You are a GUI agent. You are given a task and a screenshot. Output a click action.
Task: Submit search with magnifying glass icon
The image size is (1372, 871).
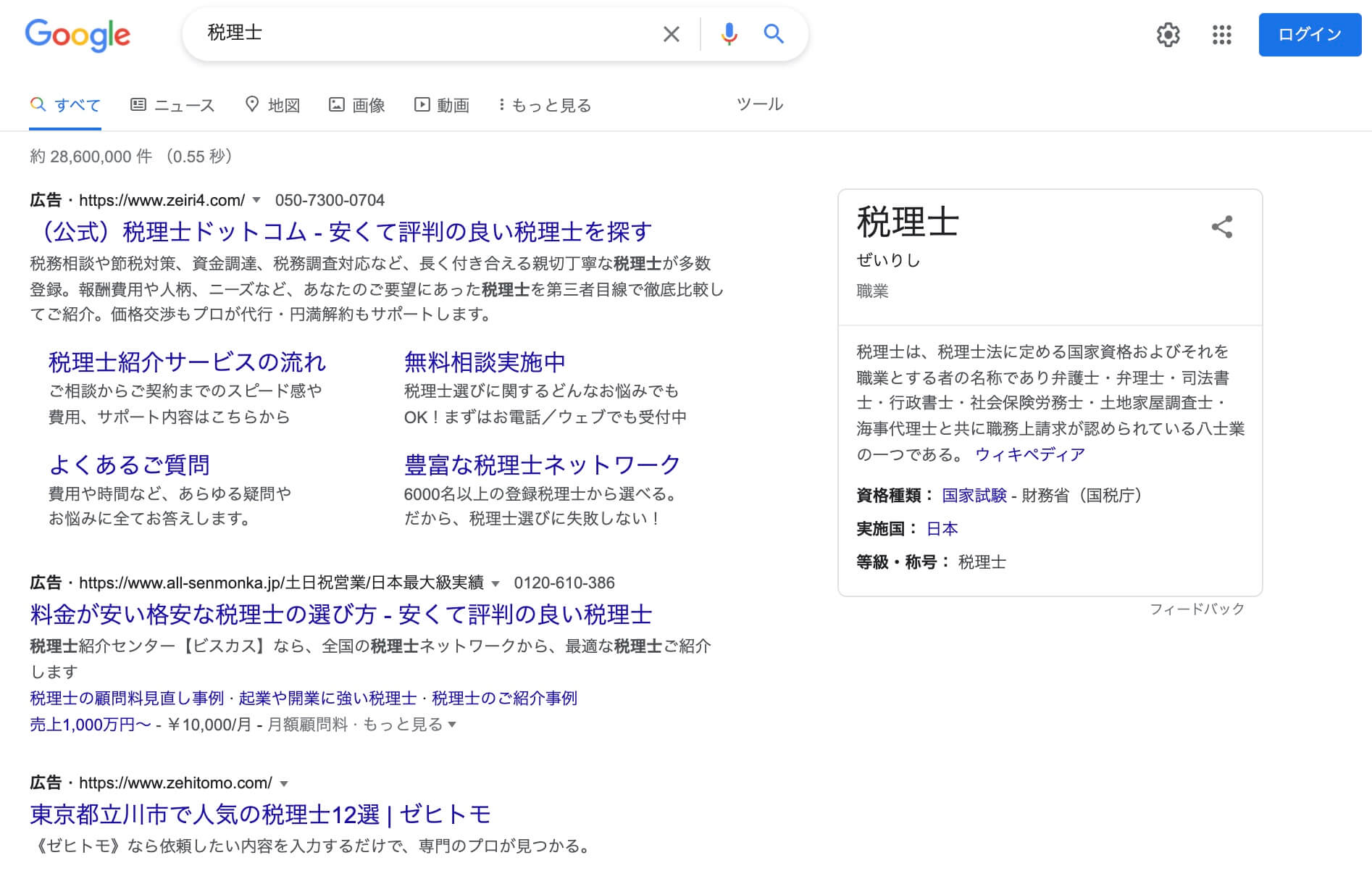(774, 33)
